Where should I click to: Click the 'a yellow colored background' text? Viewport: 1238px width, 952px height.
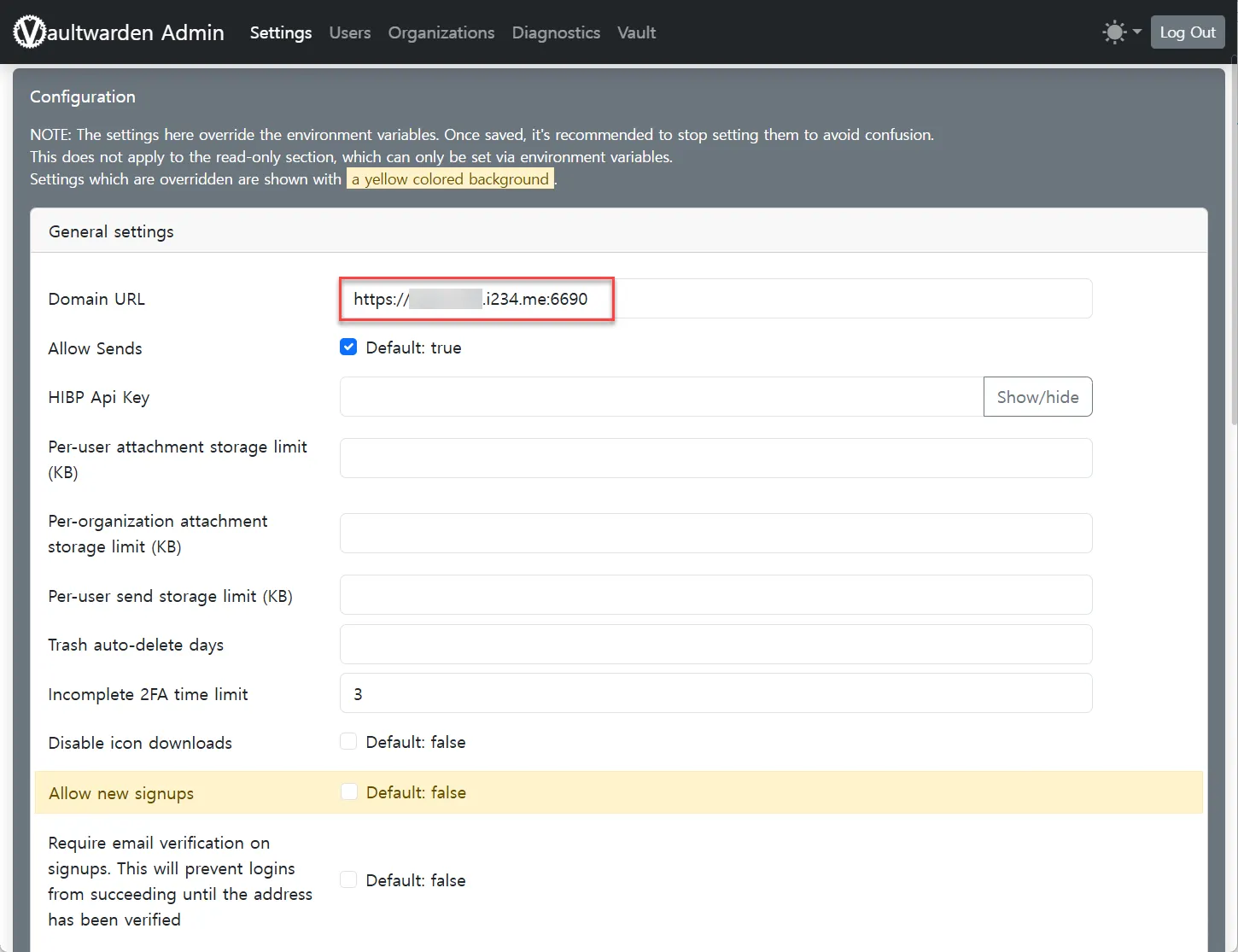pyautogui.click(x=450, y=178)
